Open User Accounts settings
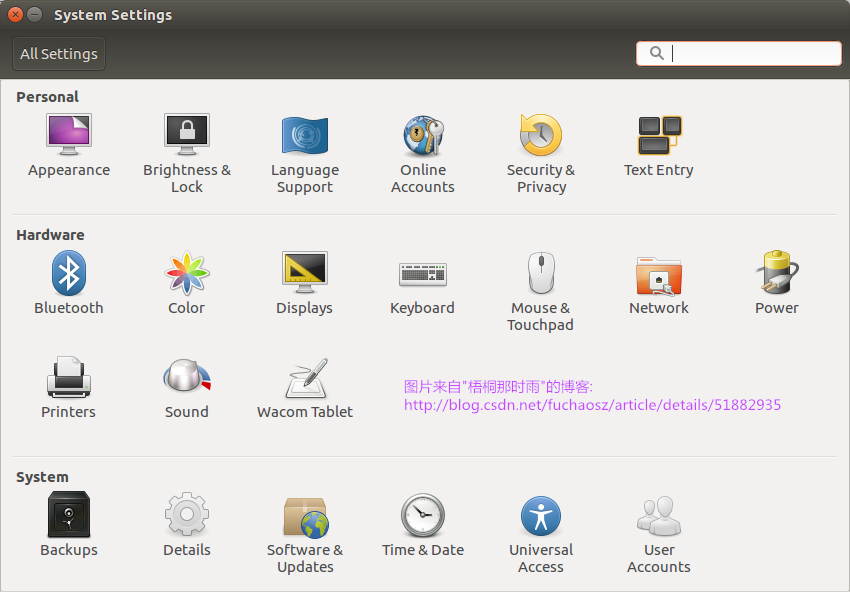Screen dimensions: 850x592 [x=659, y=533]
